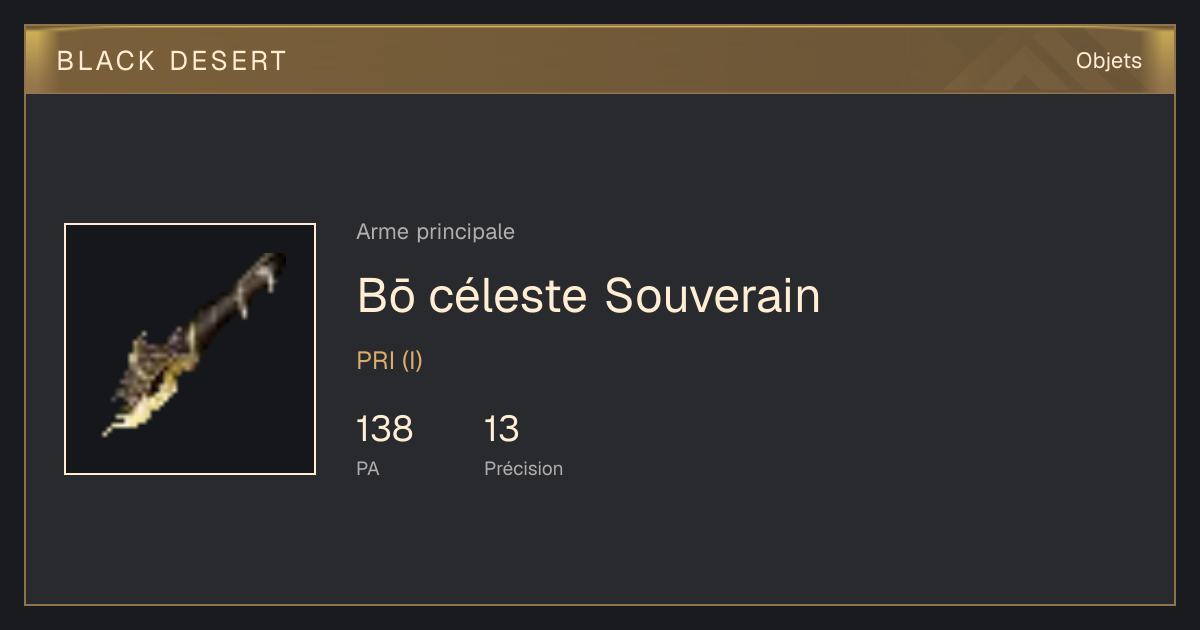Viewport: 1200px width, 630px height.
Task: Click the 13 accuracy value
Action: click(502, 429)
